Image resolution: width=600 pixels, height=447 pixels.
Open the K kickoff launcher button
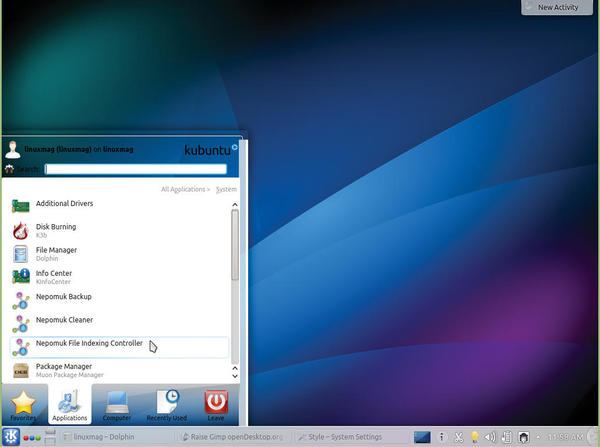coord(11,437)
